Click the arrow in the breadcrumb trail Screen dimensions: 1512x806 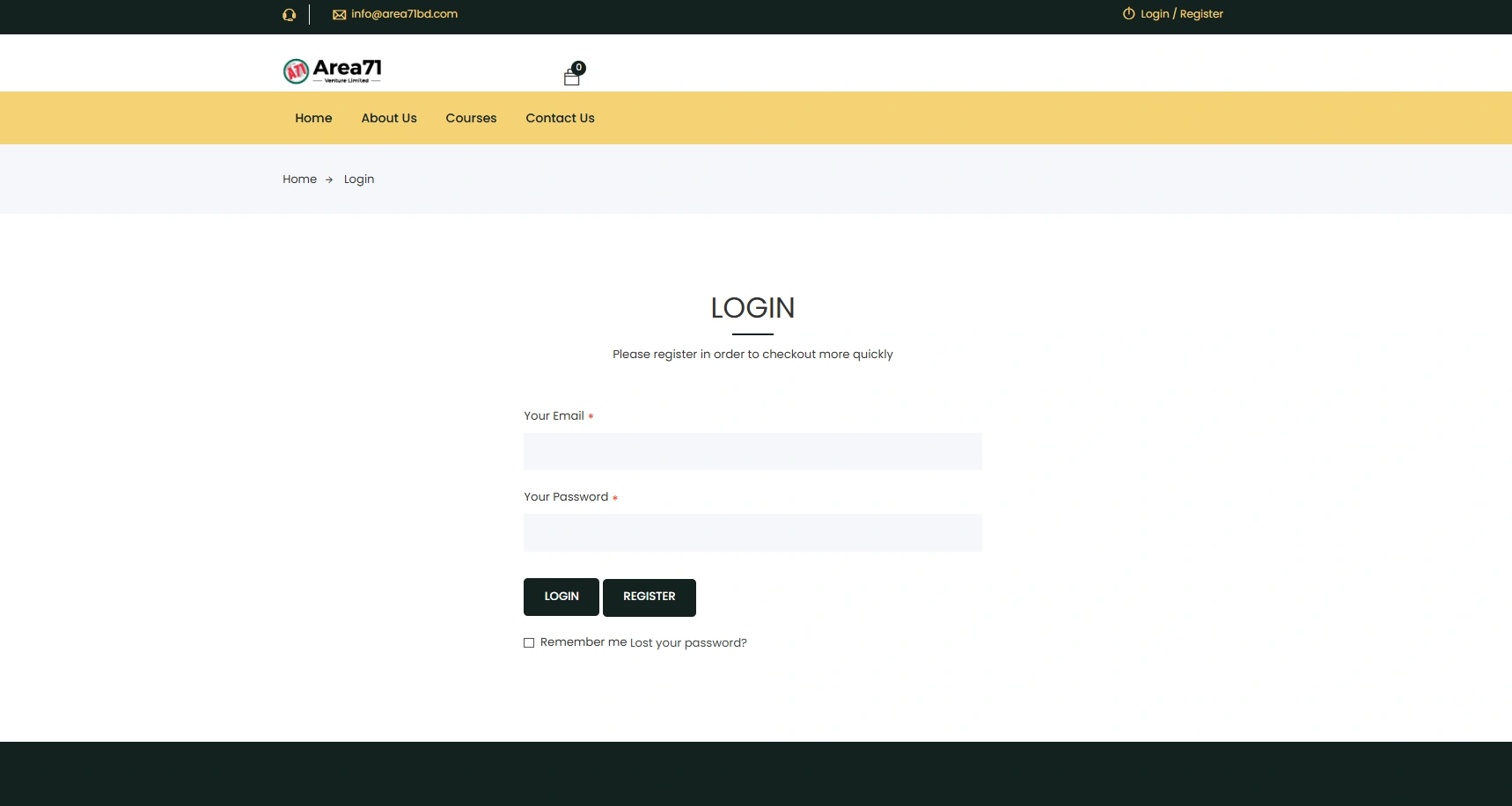pyautogui.click(x=328, y=180)
